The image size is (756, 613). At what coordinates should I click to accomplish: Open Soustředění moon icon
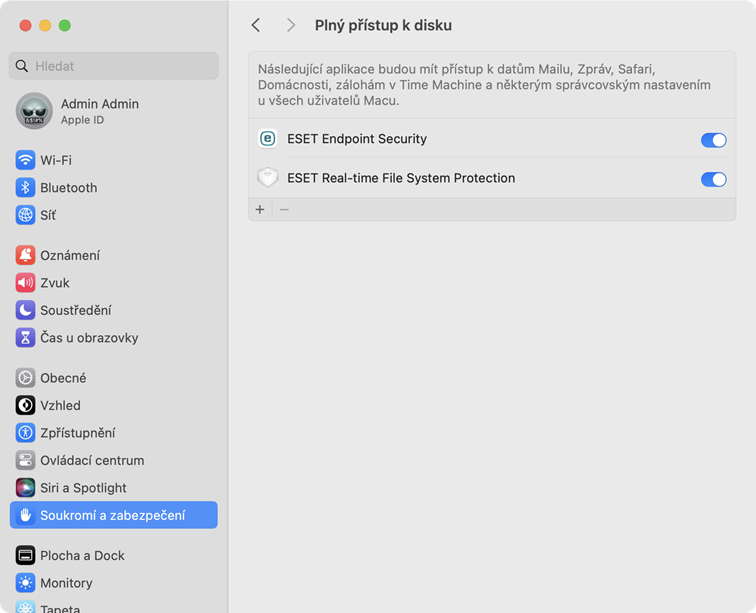[x=25, y=310]
